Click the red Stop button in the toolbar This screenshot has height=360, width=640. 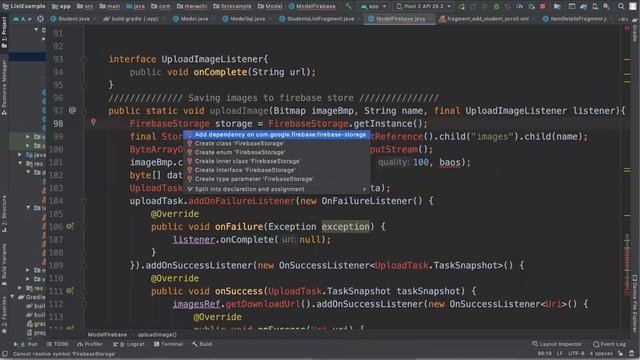click(x=542, y=7)
